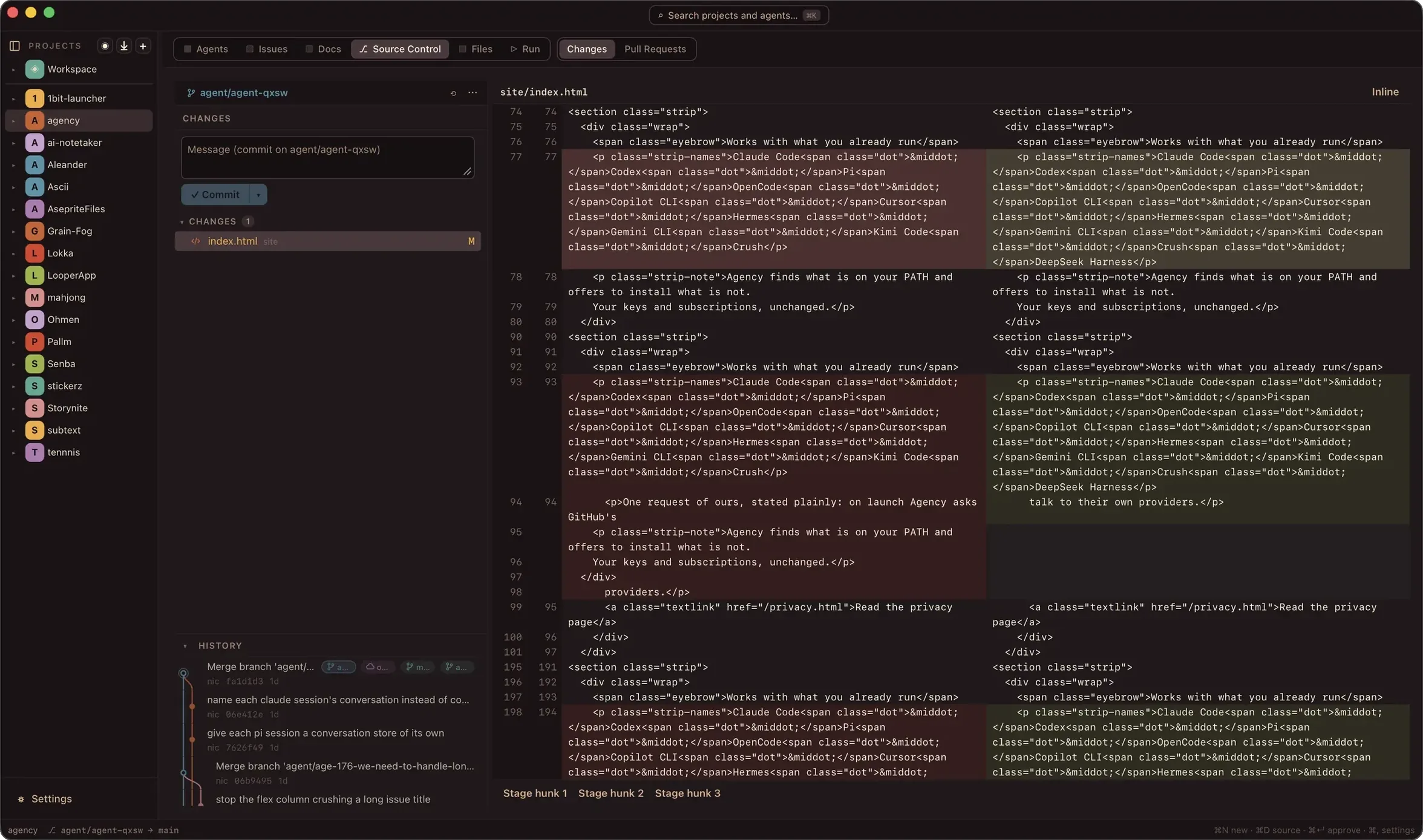The width and height of the screenshot is (1423, 840).
Task: Click the Storynite avatar icon
Action: coord(34,408)
